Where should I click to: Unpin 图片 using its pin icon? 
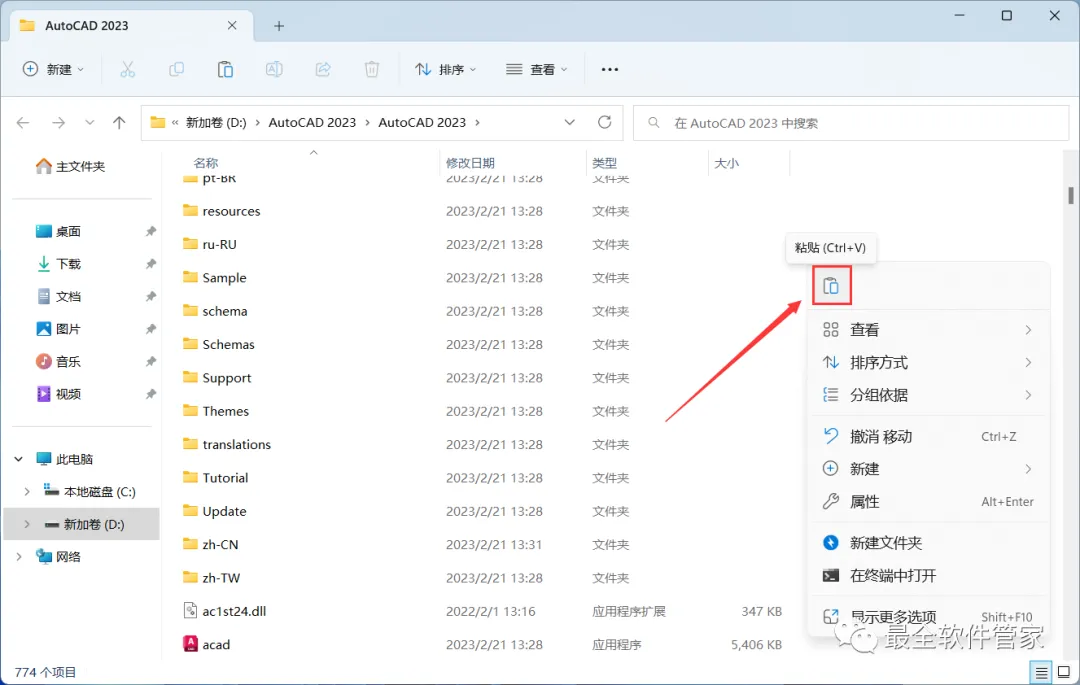coord(150,328)
